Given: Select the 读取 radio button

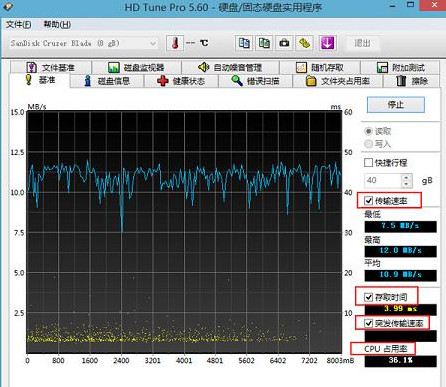Looking at the screenshot, I should (x=369, y=131).
